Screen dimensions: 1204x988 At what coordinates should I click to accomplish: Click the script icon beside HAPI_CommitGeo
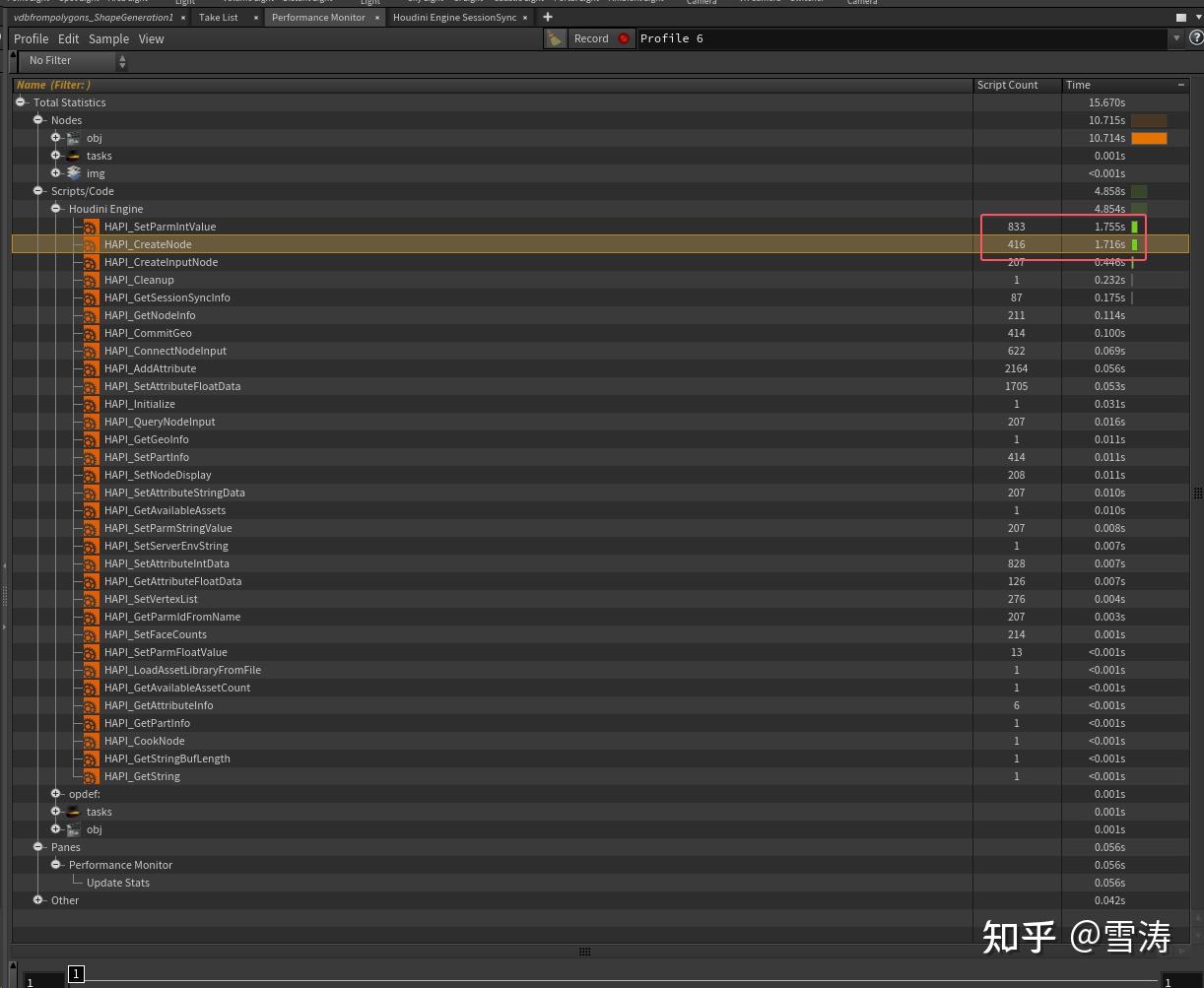[91, 333]
